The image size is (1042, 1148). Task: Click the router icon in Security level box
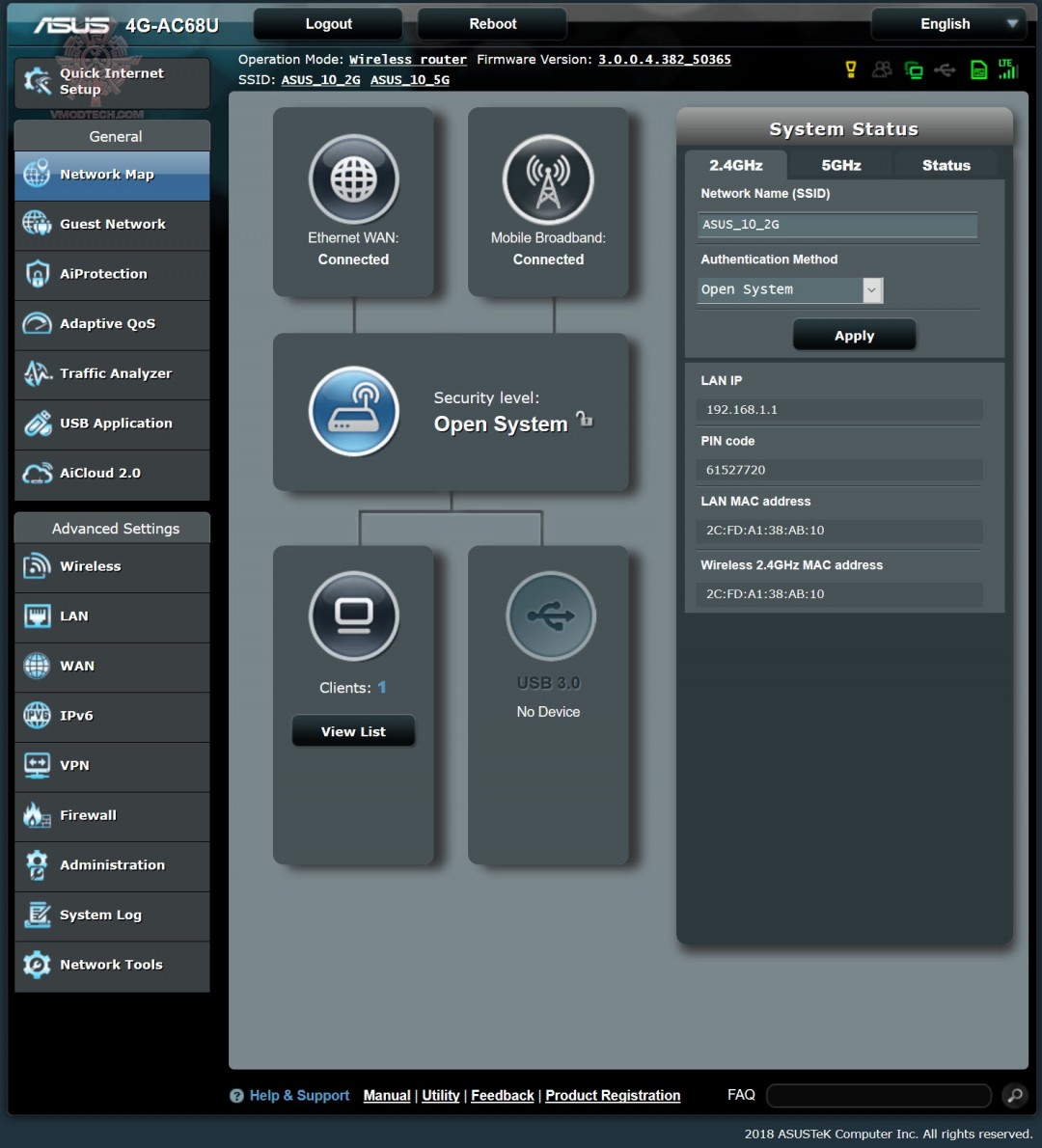[x=354, y=412]
